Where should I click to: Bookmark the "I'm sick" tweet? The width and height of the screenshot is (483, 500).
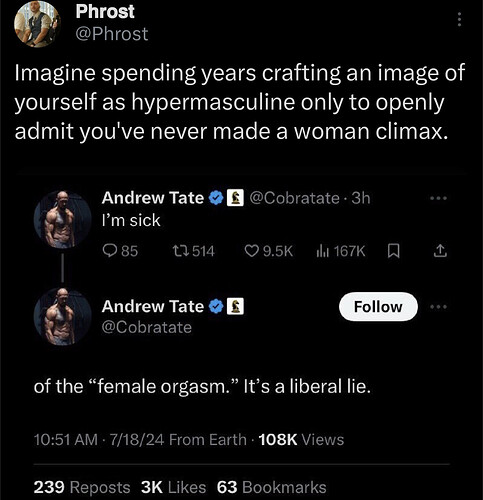coord(394,251)
